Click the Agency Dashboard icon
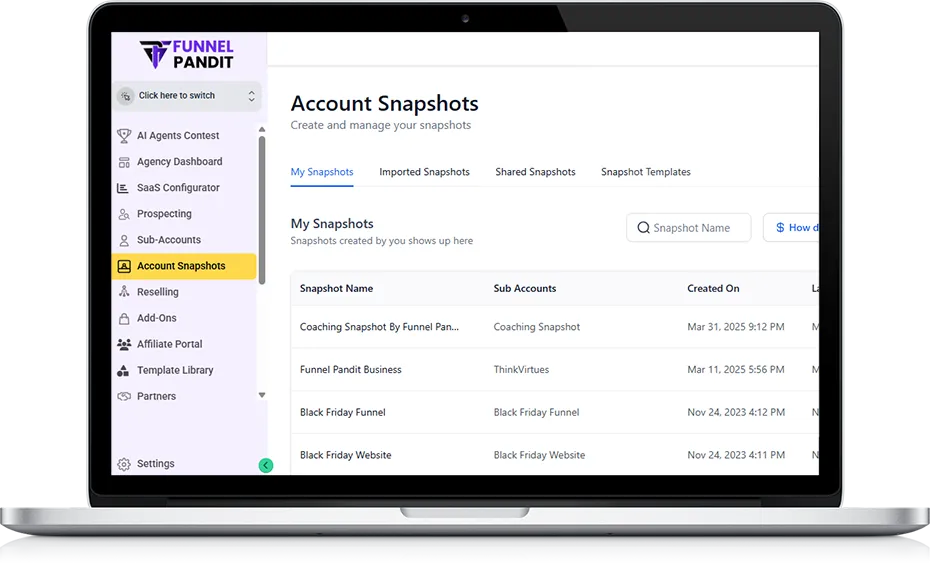The height and width of the screenshot is (563, 930). pyautogui.click(x=124, y=162)
